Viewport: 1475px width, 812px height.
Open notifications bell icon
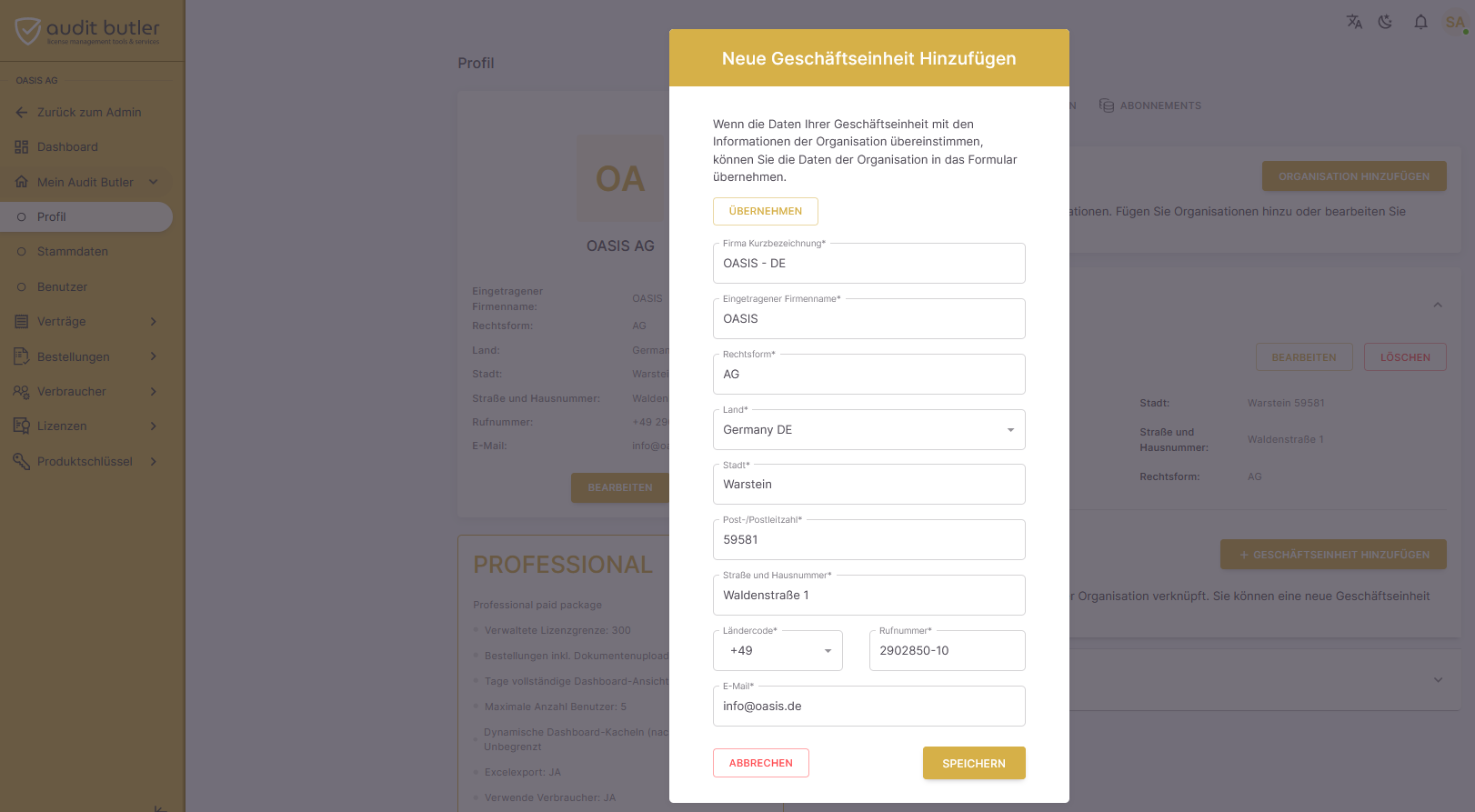click(1420, 22)
